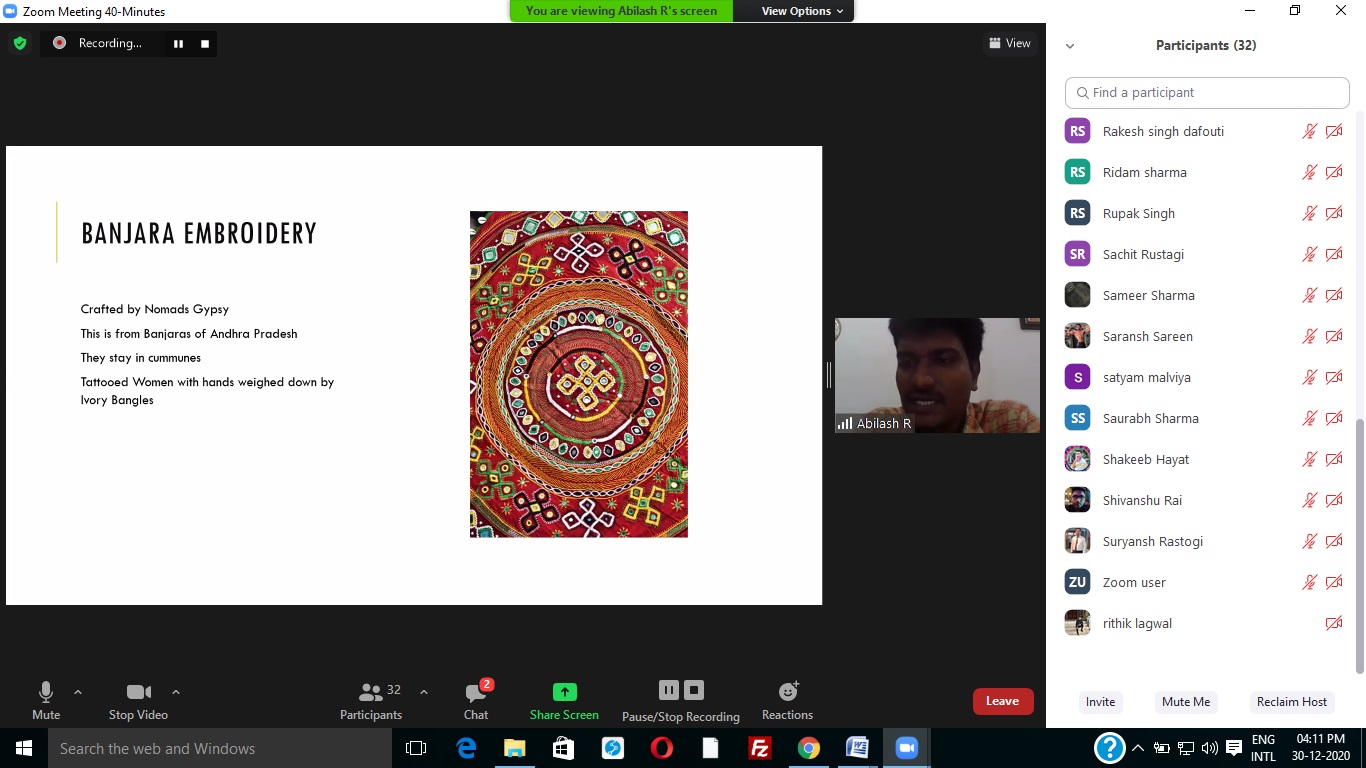Image resolution: width=1366 pixels, height=768 pixels.
Task: Click the participants list scrollbar
Action: (1358, 545)
